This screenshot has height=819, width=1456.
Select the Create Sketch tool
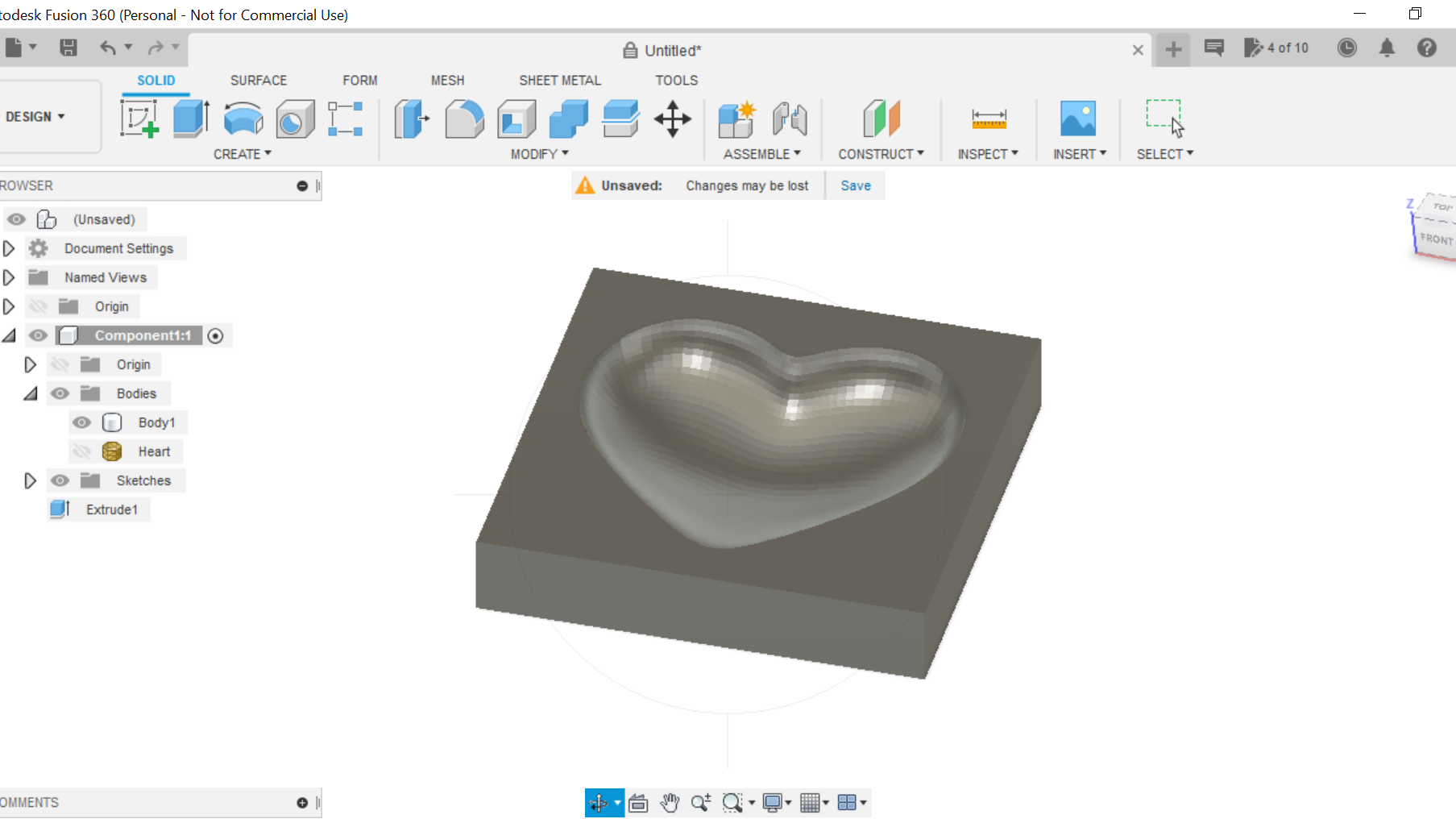pos(140,118)
